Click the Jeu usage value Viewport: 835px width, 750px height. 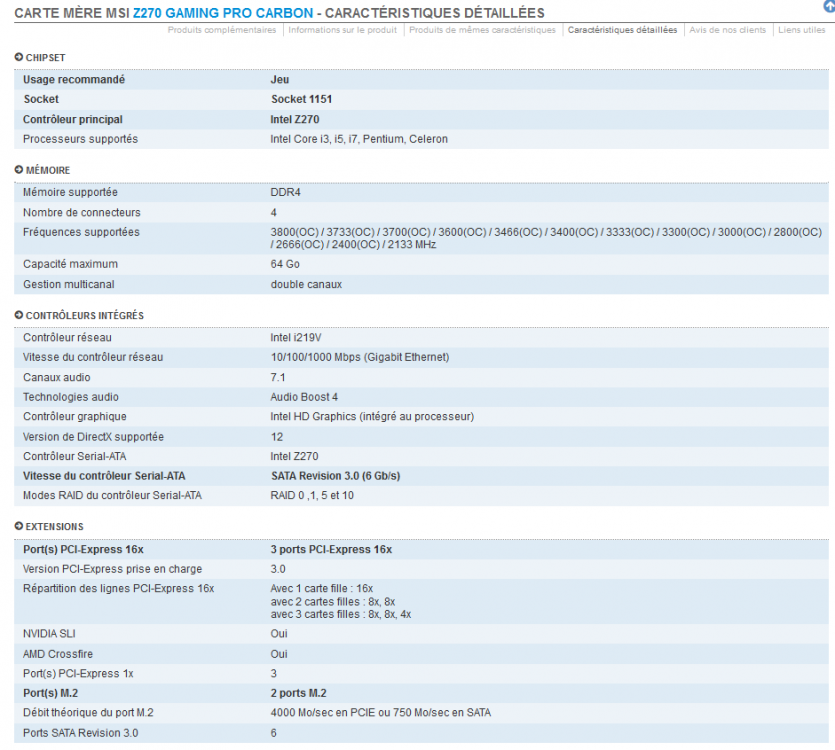(280, 79)
